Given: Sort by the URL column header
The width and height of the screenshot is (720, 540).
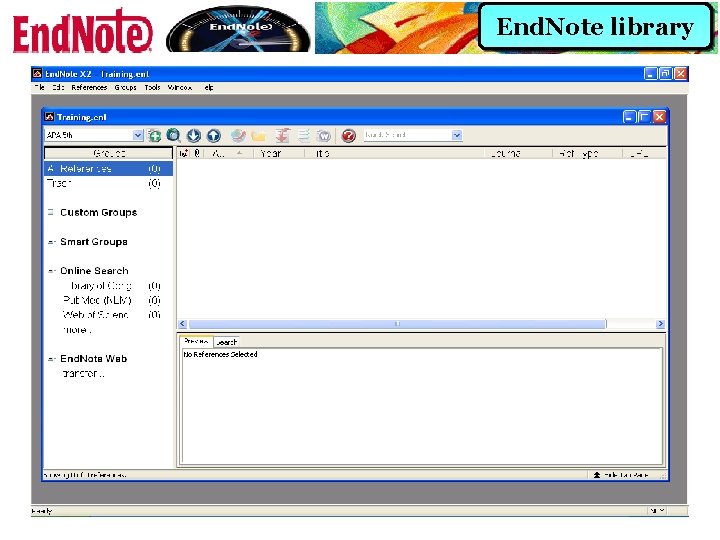Looking at the screenshot, I should pos(644,153).
